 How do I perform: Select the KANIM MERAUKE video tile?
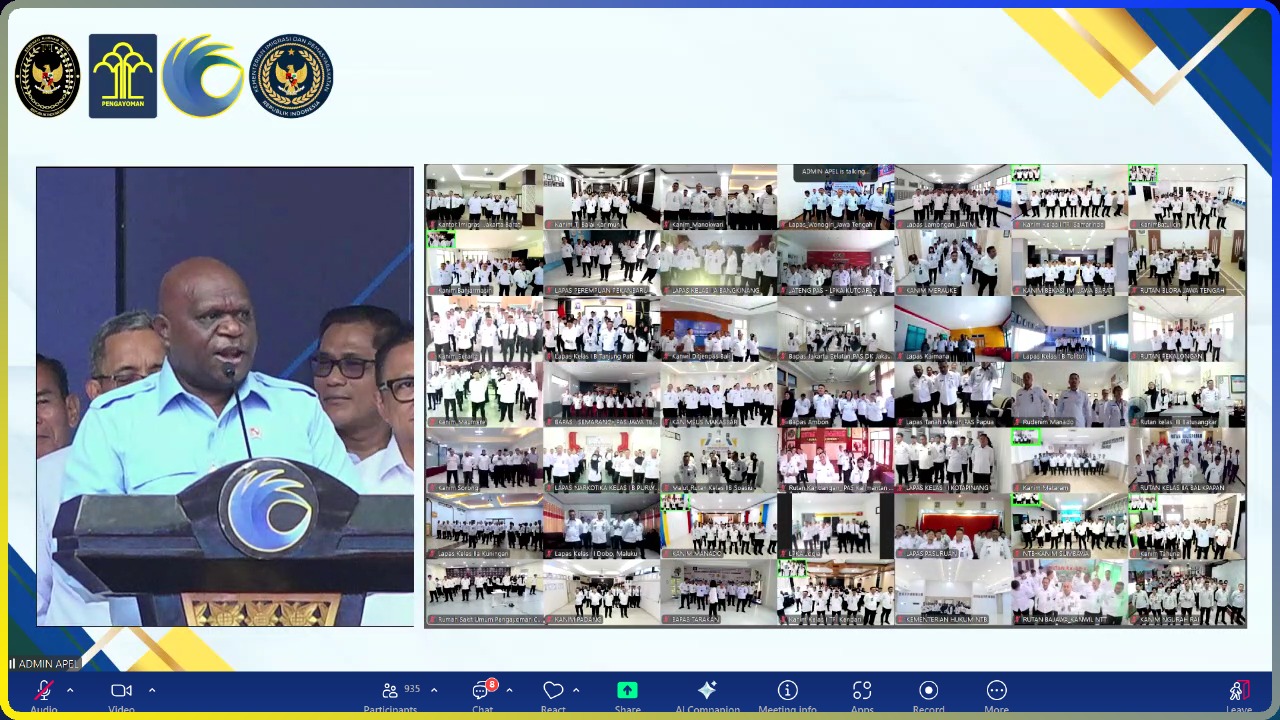coord(953,263)
